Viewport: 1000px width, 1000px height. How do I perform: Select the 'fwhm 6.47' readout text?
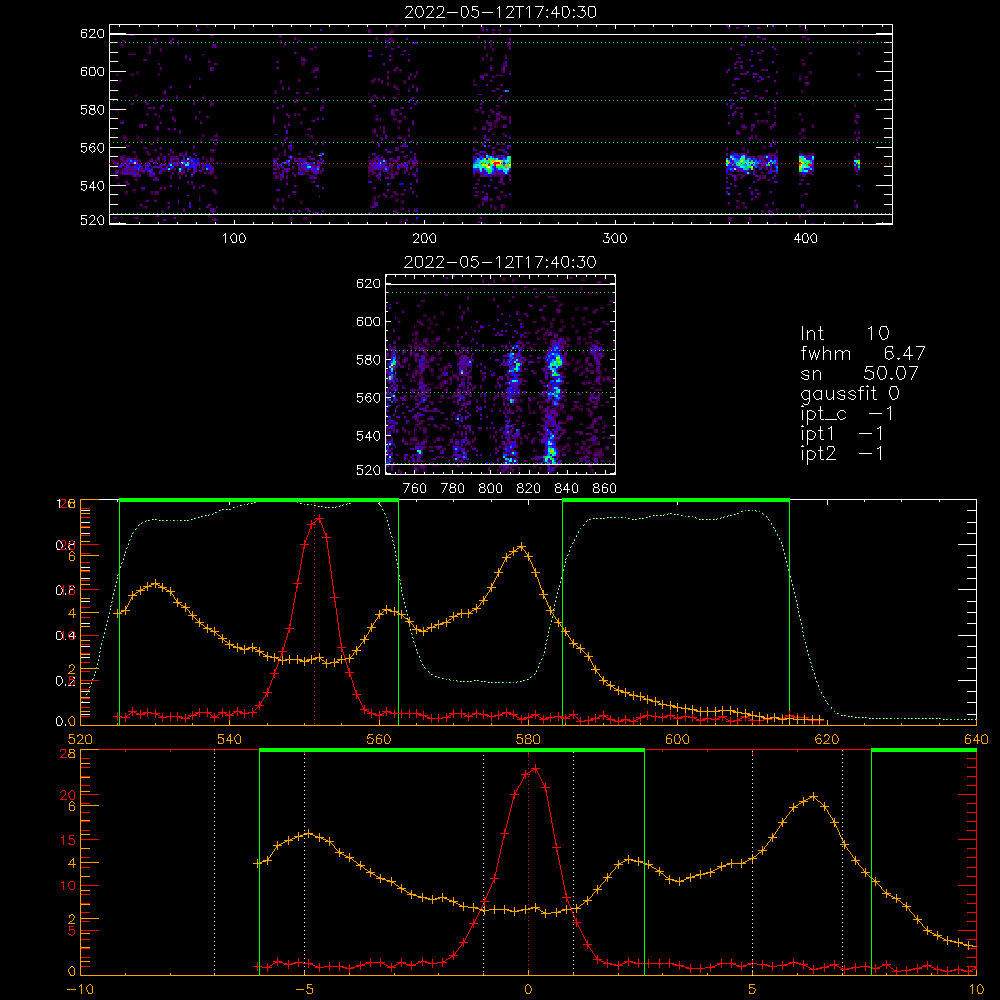tap(862, 353)
